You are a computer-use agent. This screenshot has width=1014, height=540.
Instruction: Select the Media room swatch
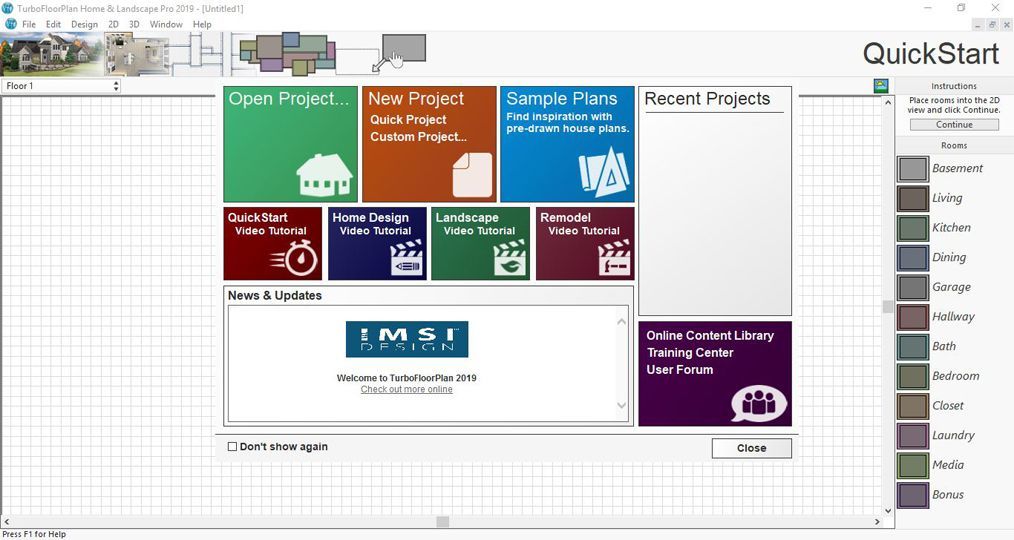(912, 466)
